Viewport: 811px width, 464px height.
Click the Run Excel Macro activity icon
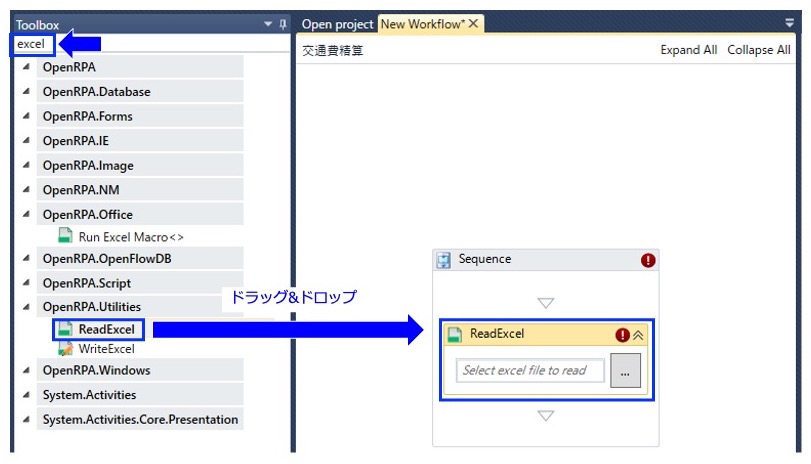click(x=65, y=236)
